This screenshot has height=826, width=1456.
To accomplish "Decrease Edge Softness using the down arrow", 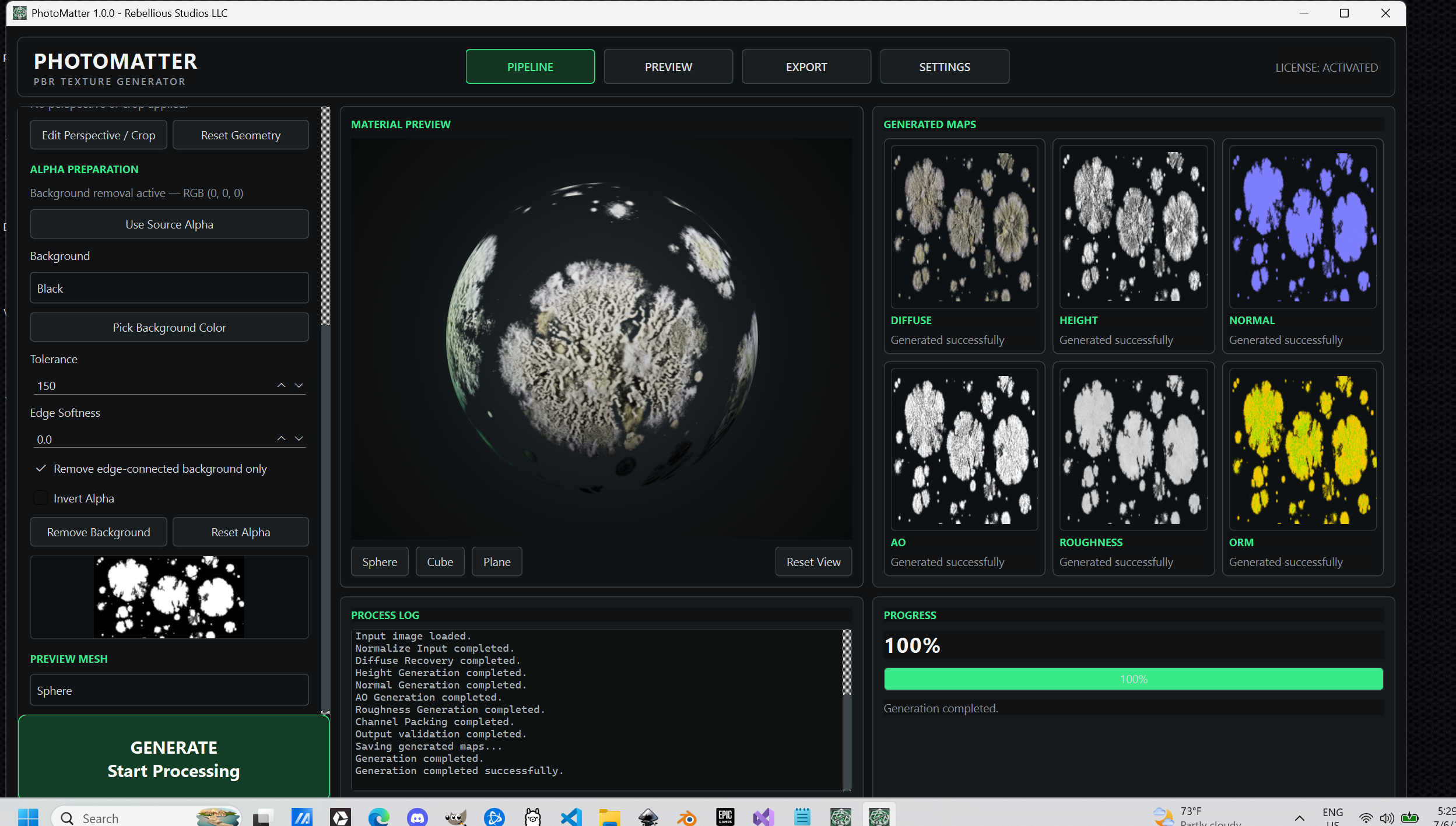I will [x=299, y=438].
